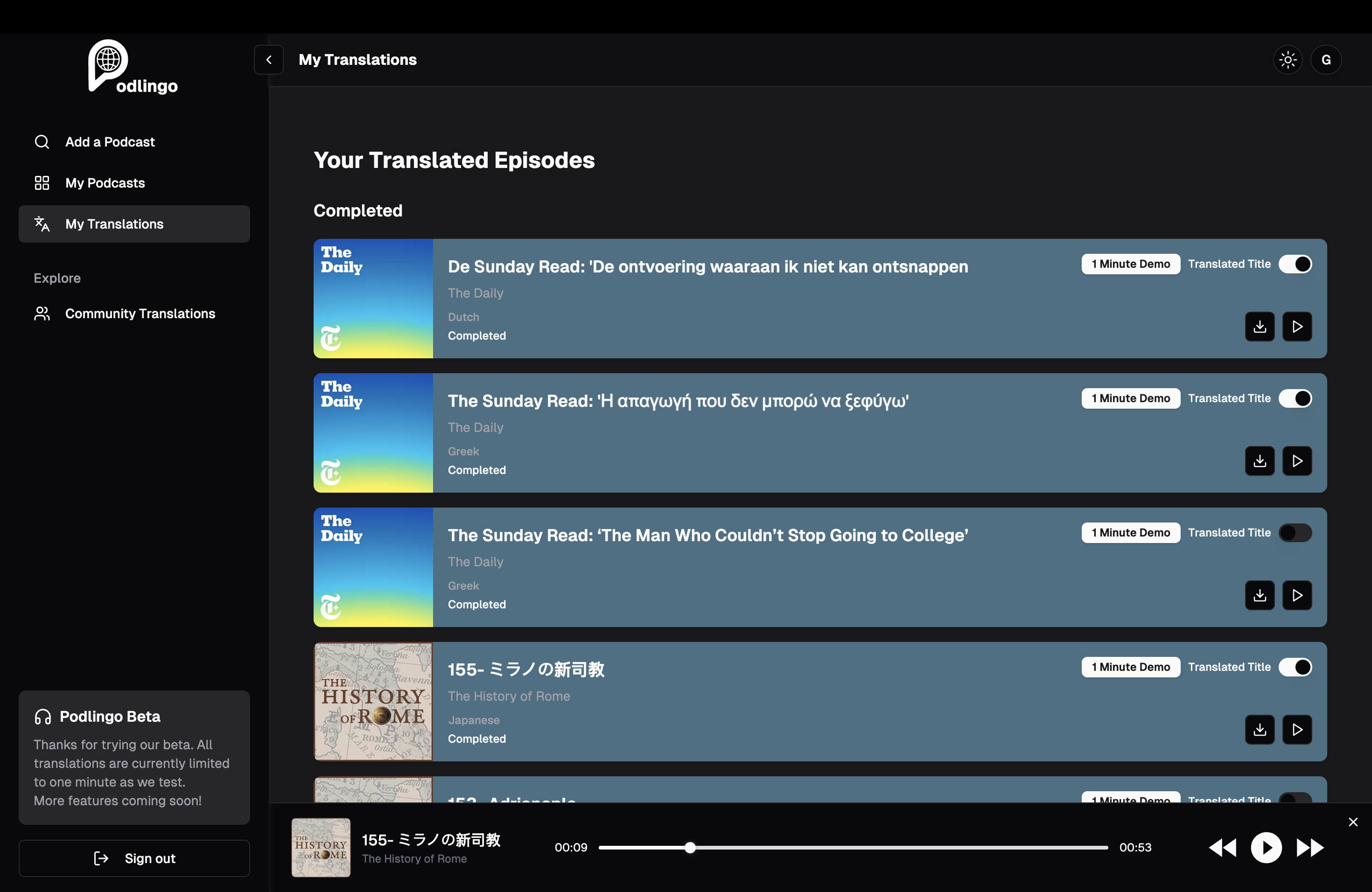Sign out of Podlingo
The image size is (1372, 892).
pyautogui.click(x=134, y=858)
